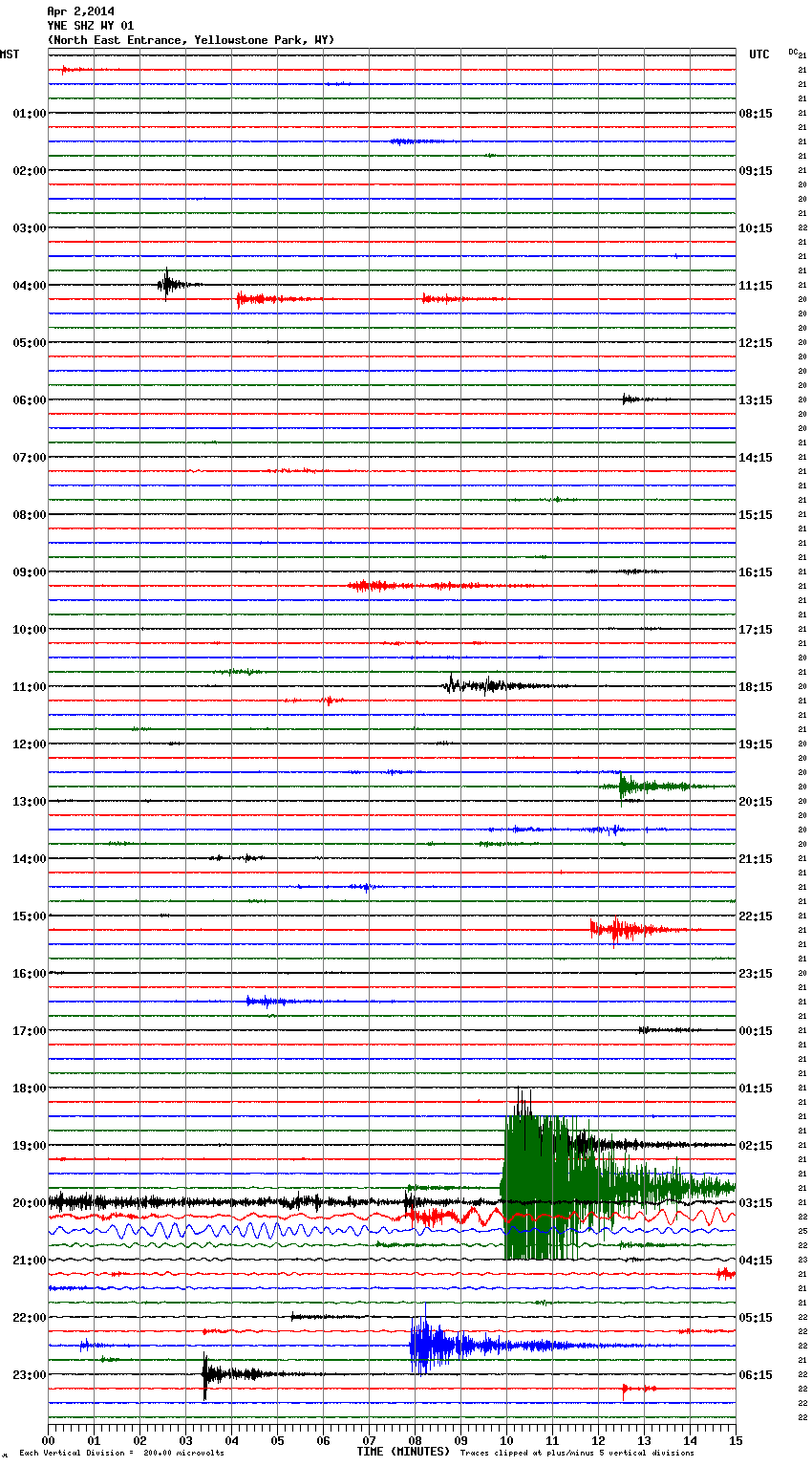The image size is (812, 1466).
Task: Click the '11:15' UTC time label
Action: pos(756,286)
